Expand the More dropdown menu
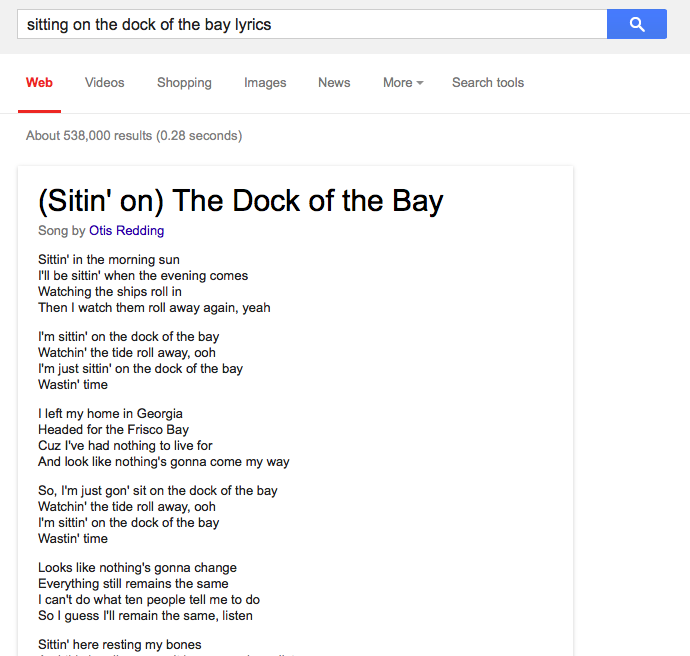The image size is (690, 656). pyautogui.click(x=402, y=83)
